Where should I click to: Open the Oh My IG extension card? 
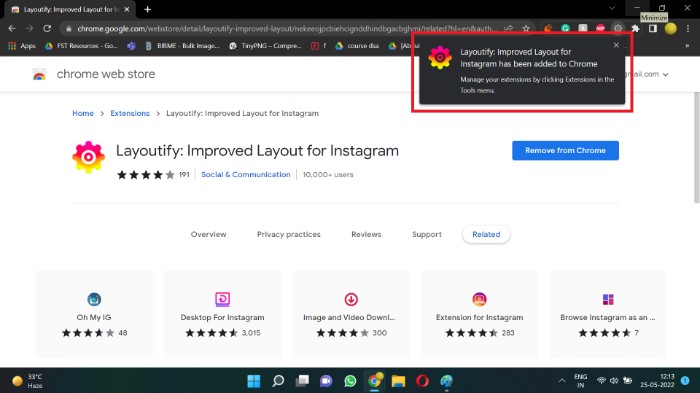coord(94,314)
